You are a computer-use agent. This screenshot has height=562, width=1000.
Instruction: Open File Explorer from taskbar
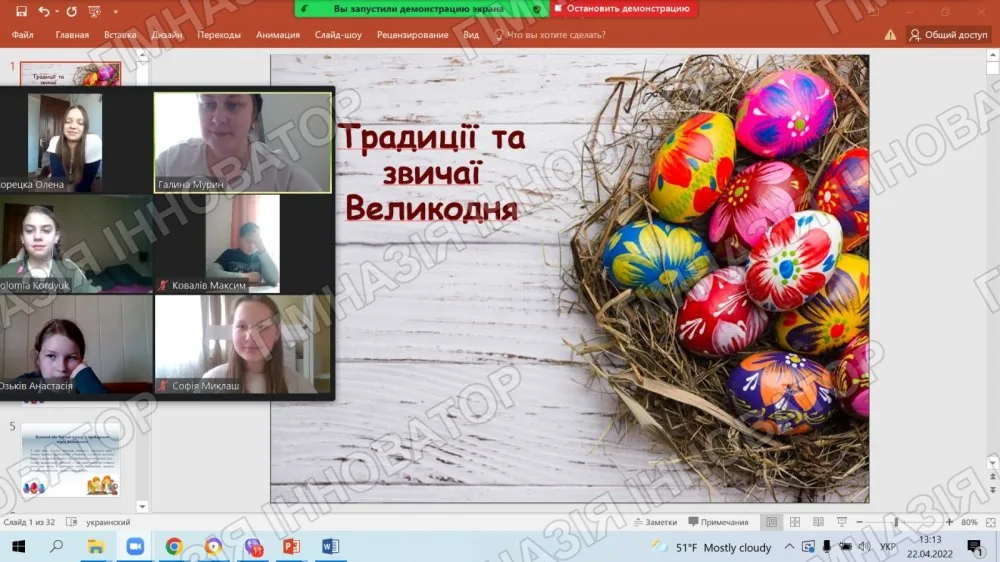tap(96, 547)
